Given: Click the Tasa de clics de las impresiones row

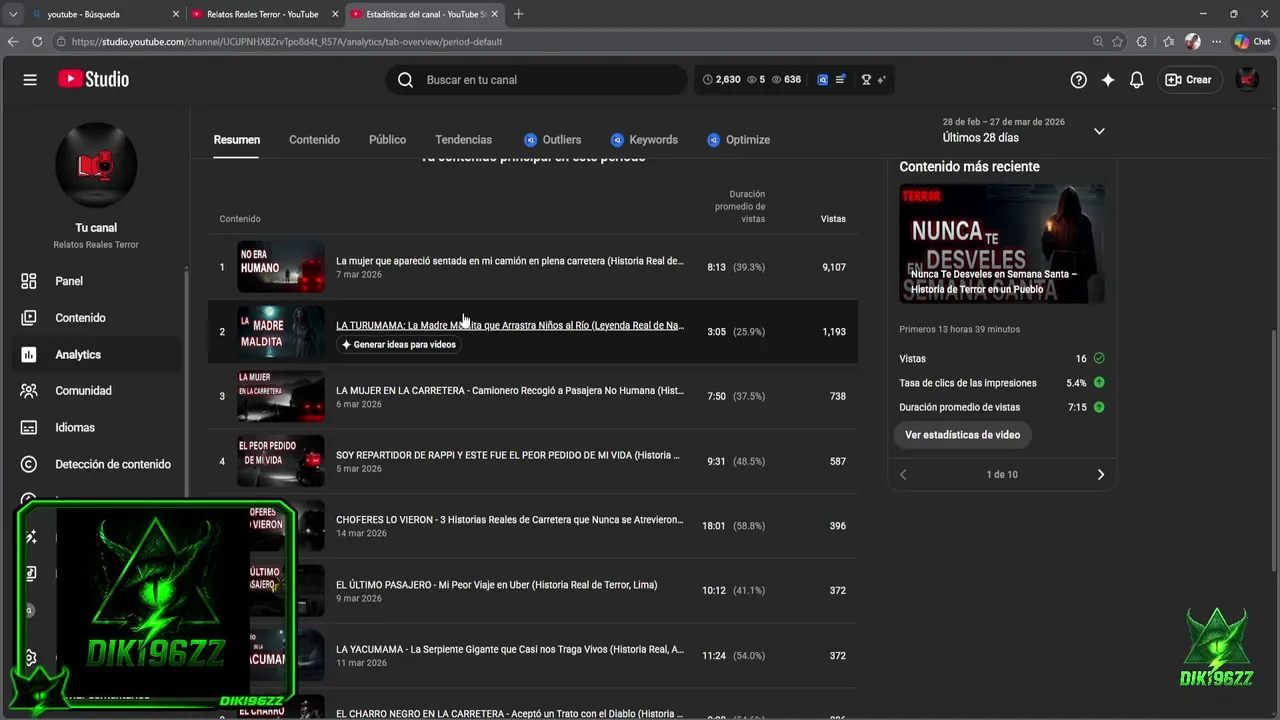Looking at the screenshot, I should [1002, 383].
